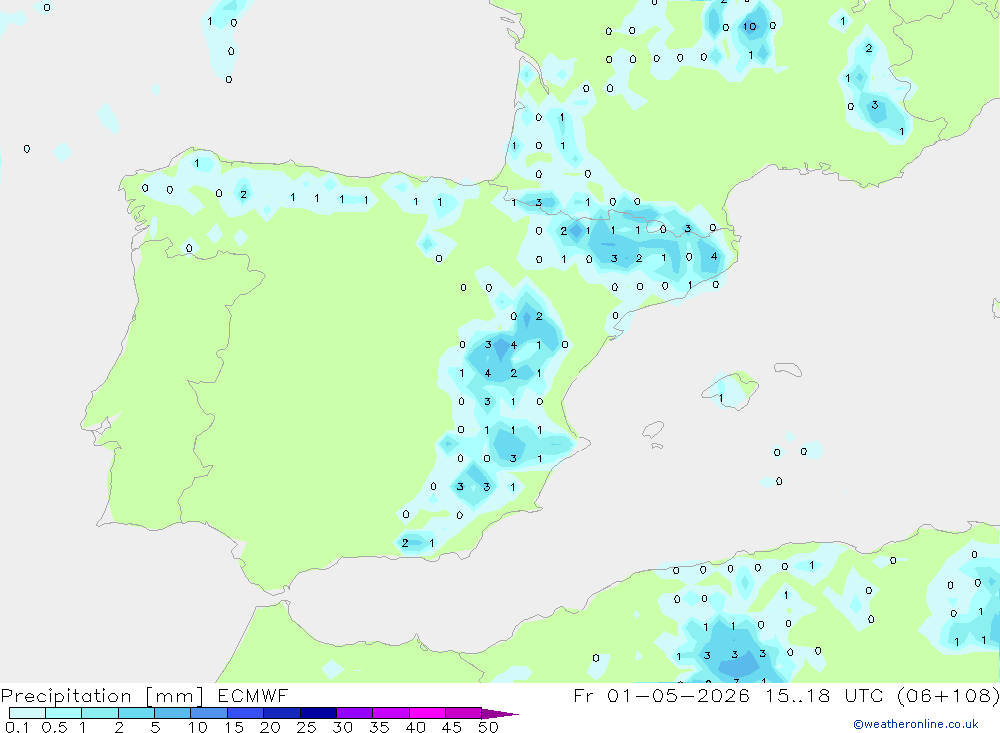Click the 10–15 mm blue legend swatch
The image size is (1000, 733).
[209, 713]
